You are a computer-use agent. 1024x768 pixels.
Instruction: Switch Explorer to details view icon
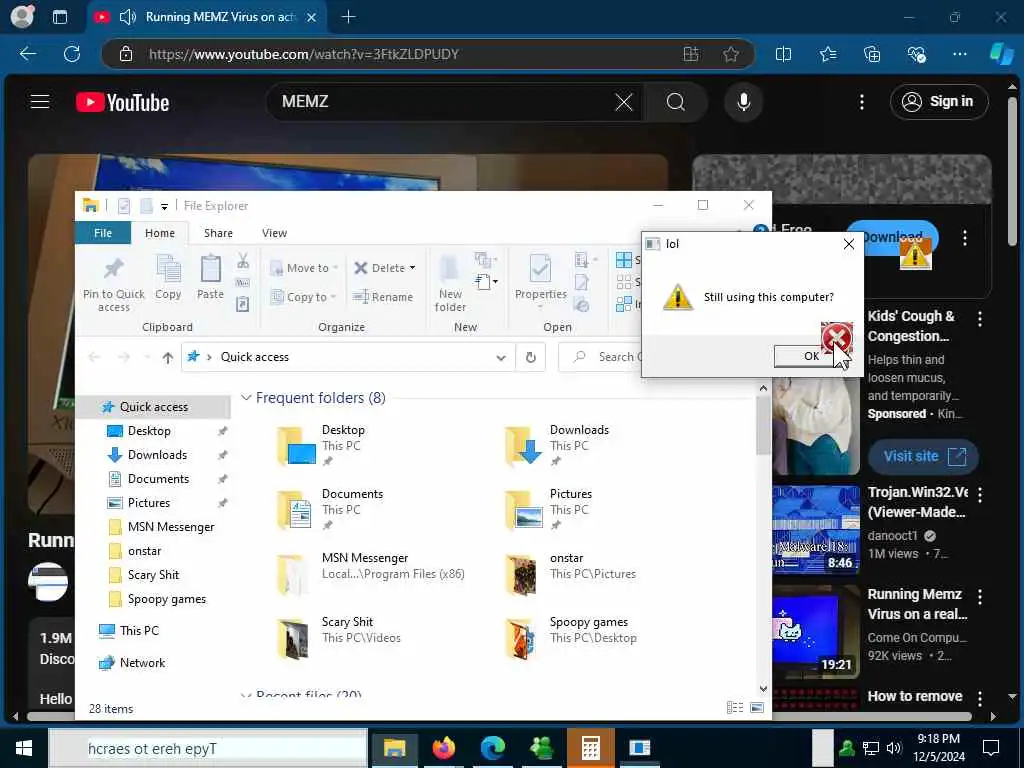(x=735, y=708)
